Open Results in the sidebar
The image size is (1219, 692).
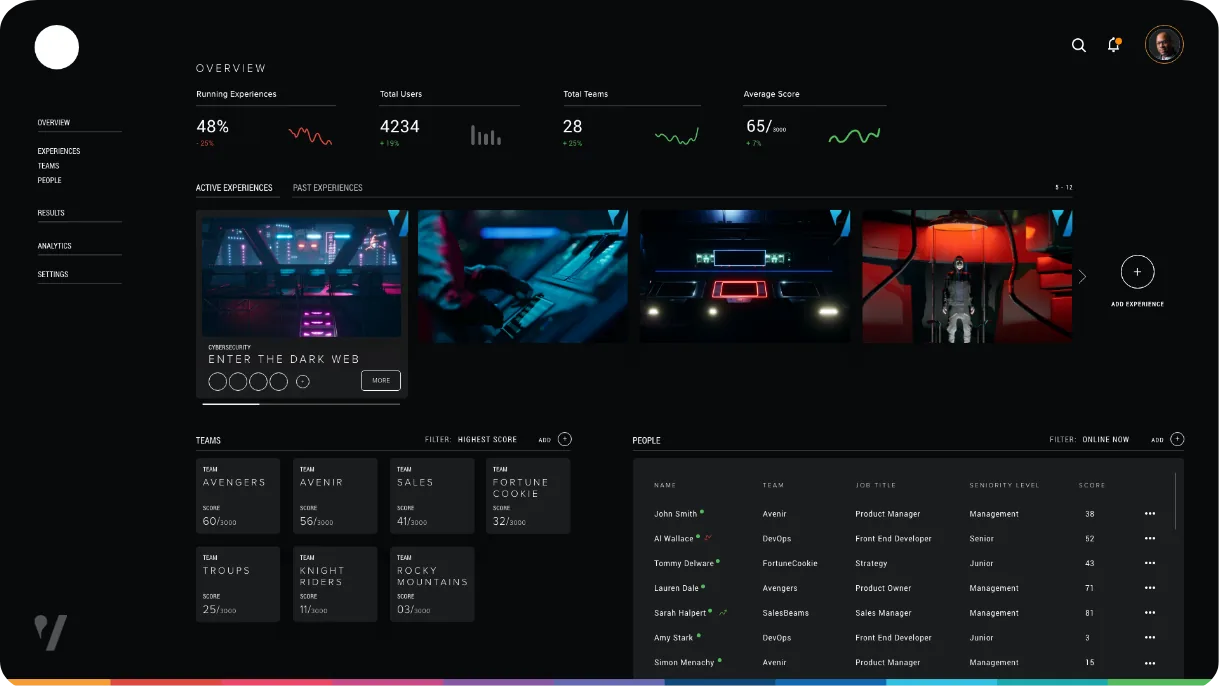[x=51, y=213]
